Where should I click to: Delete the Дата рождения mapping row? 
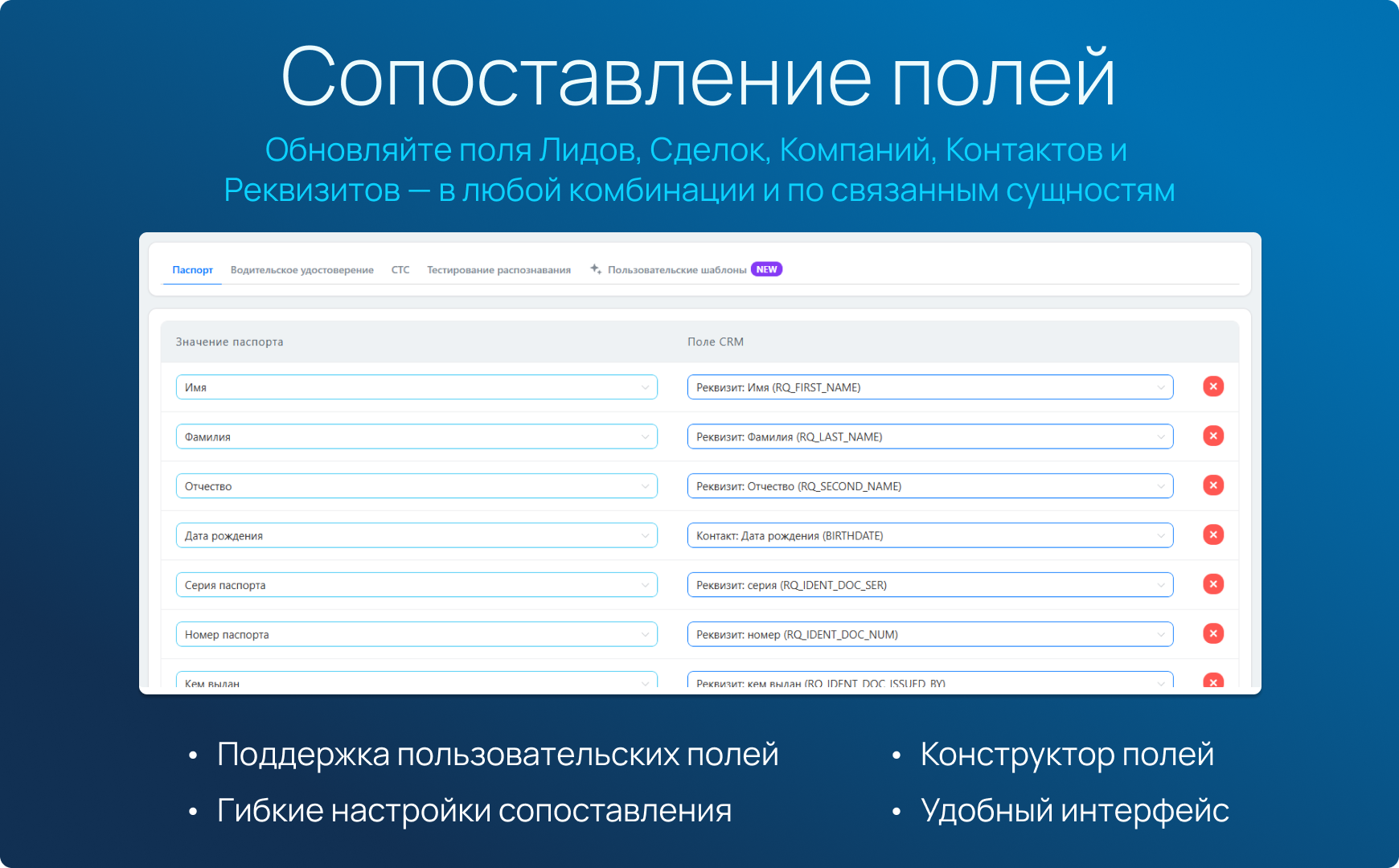(x=1213, y=534)
